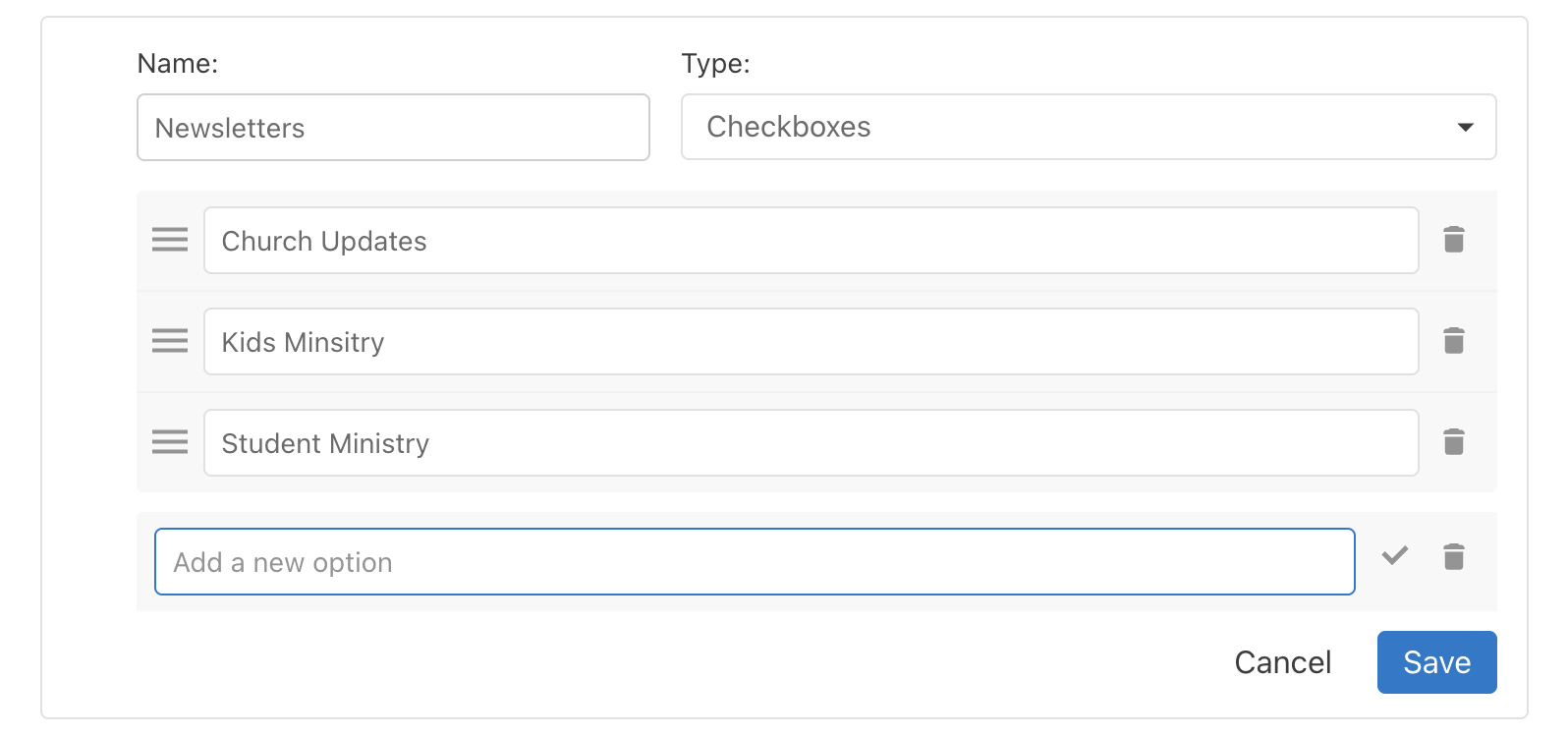Save the Newsletters field
The image size is (1568, 737).
click(x=1436, y=662)
